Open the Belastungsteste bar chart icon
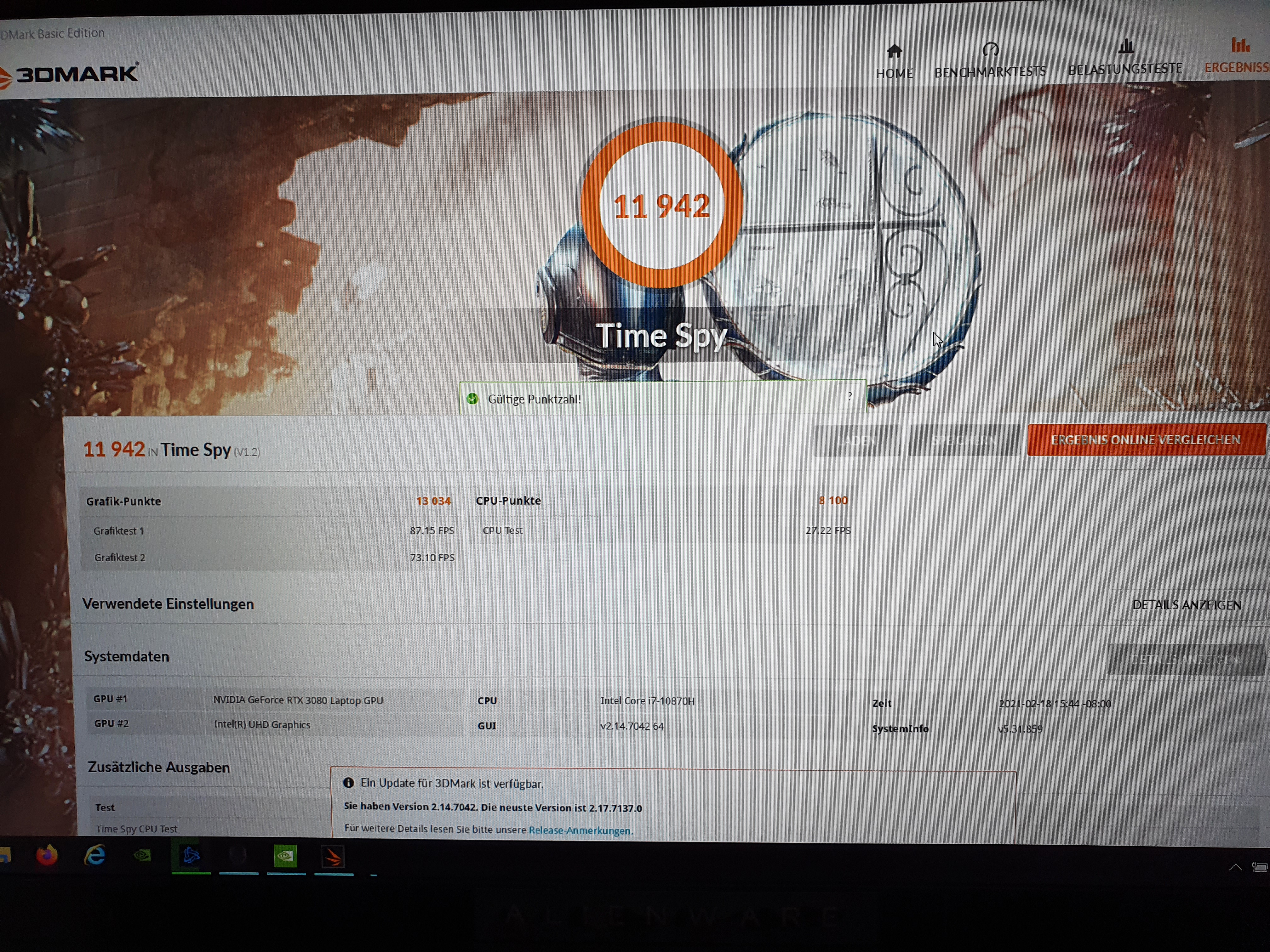 coord(1126,46)
